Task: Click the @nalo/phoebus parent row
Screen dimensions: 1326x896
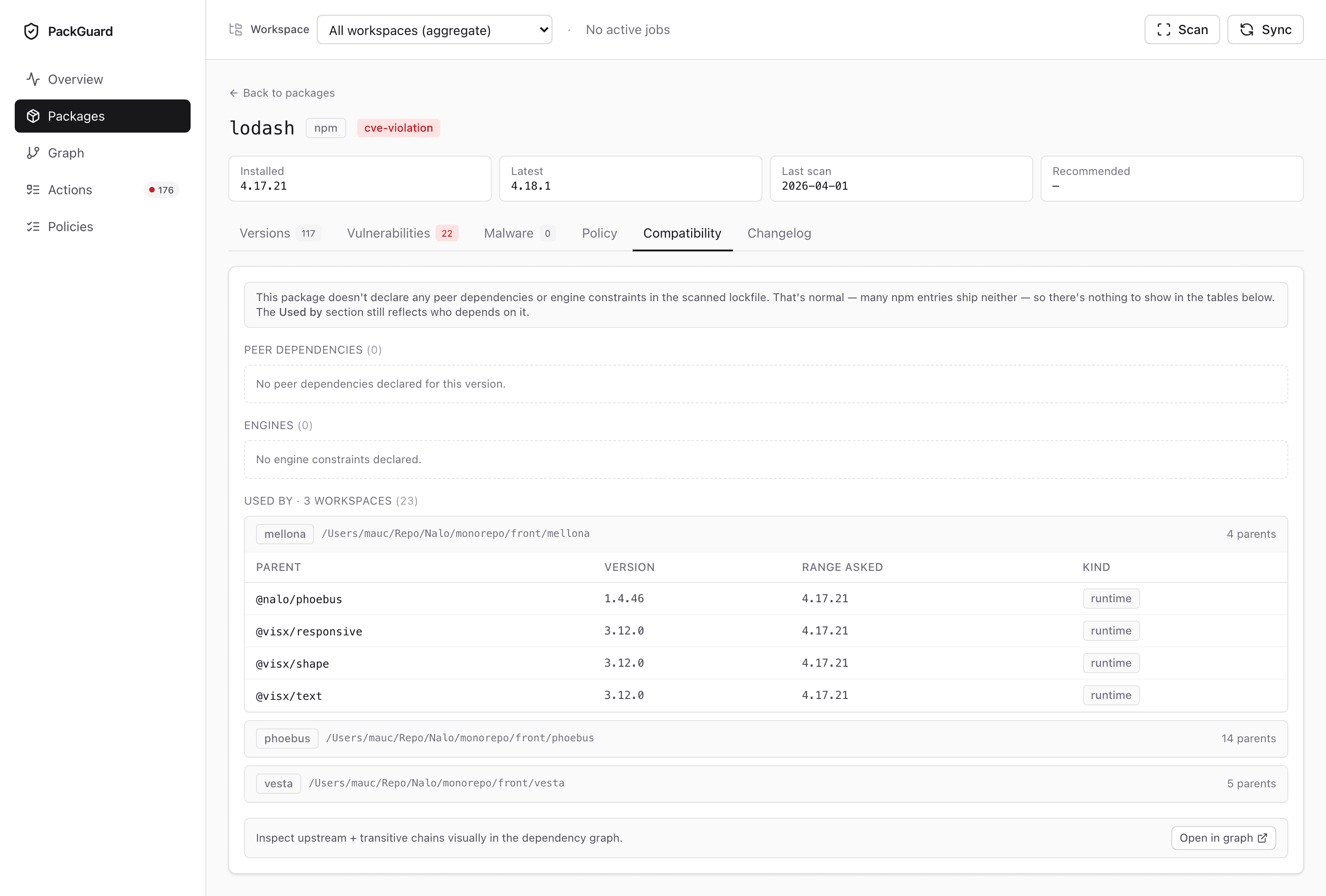Action: point(766,599)
